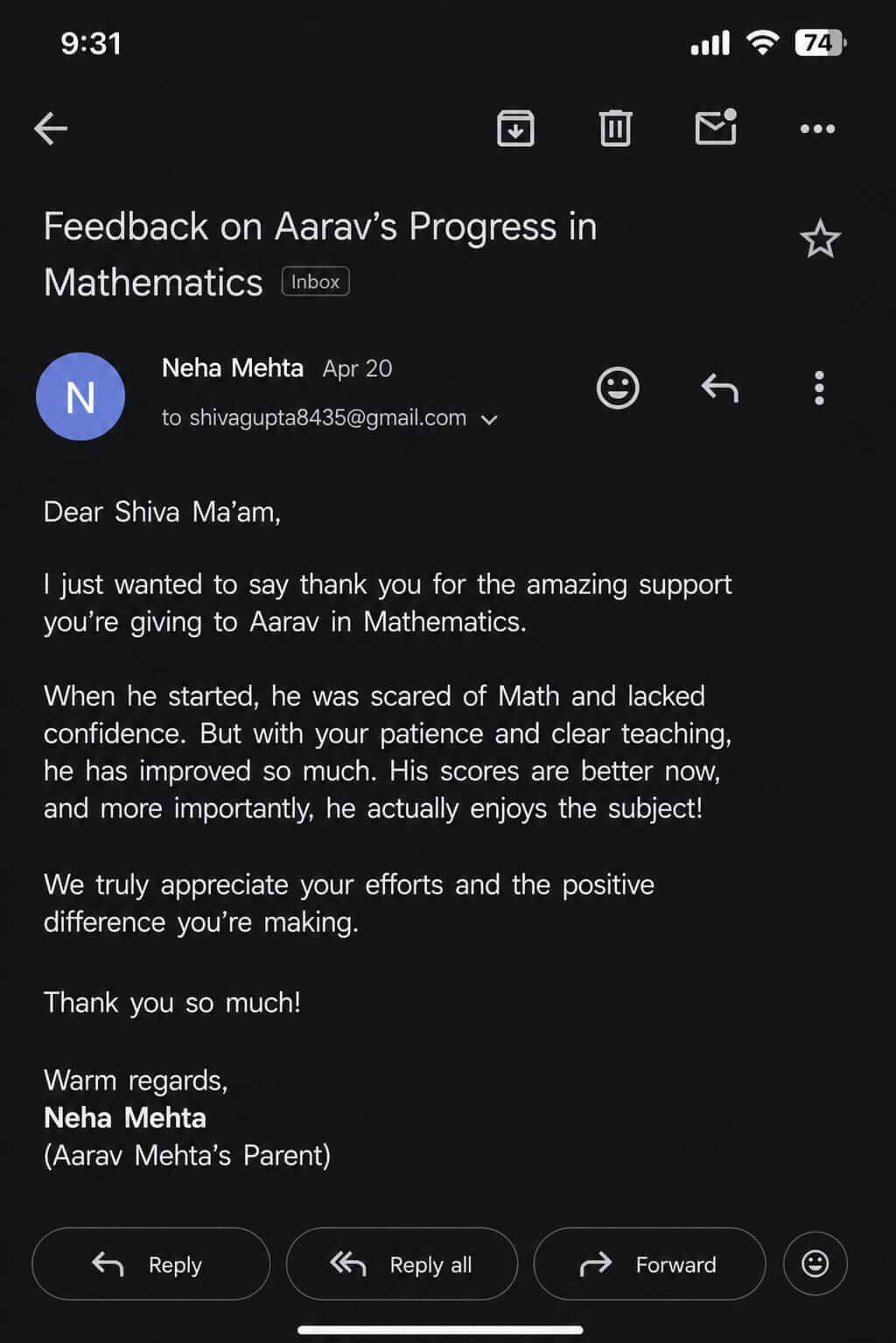Mark email as unread via envelope icon
Screen dimensions: 896x1343
coord(716,128)
